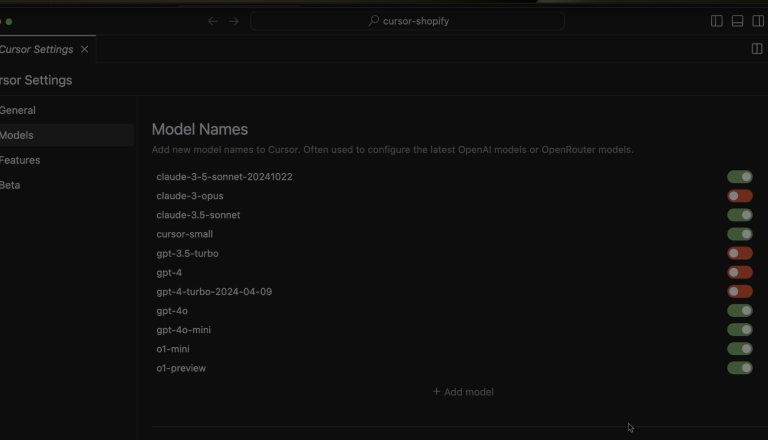
Task: Click the cursor-shopify search bar
Action: (407, 21)
